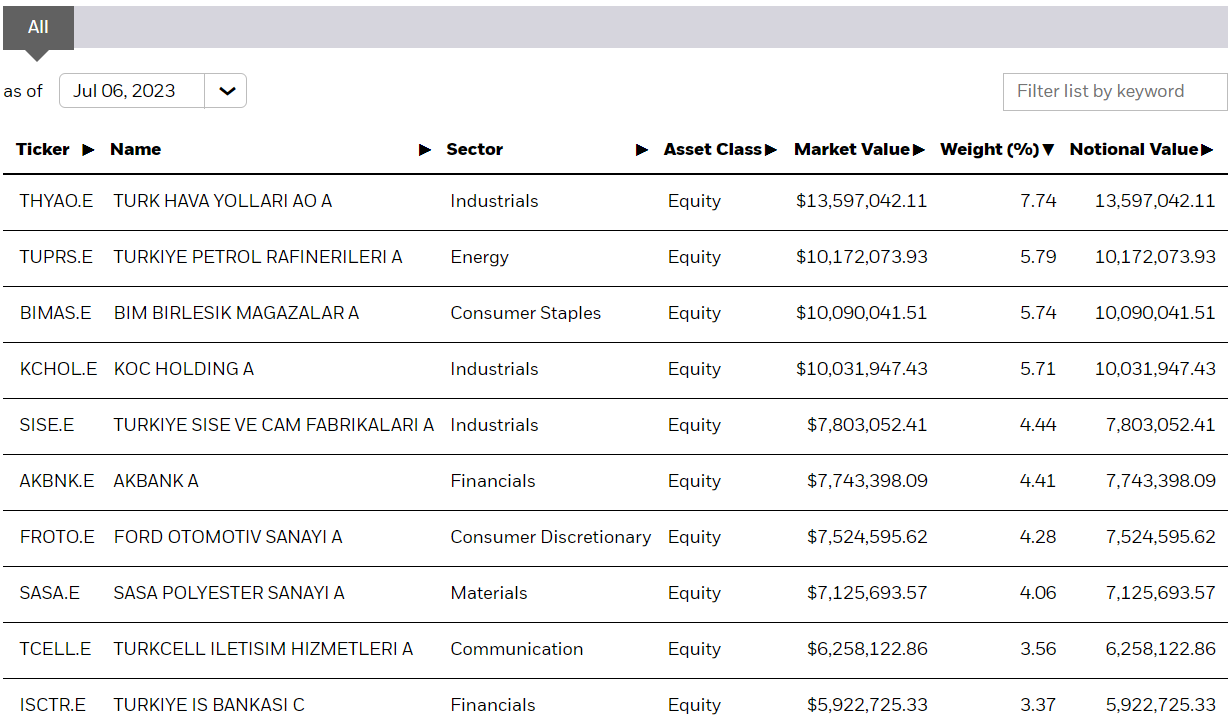Click the Market Value column header
The width and height of the screenshot is (1231, 725).
coord(852,149)
